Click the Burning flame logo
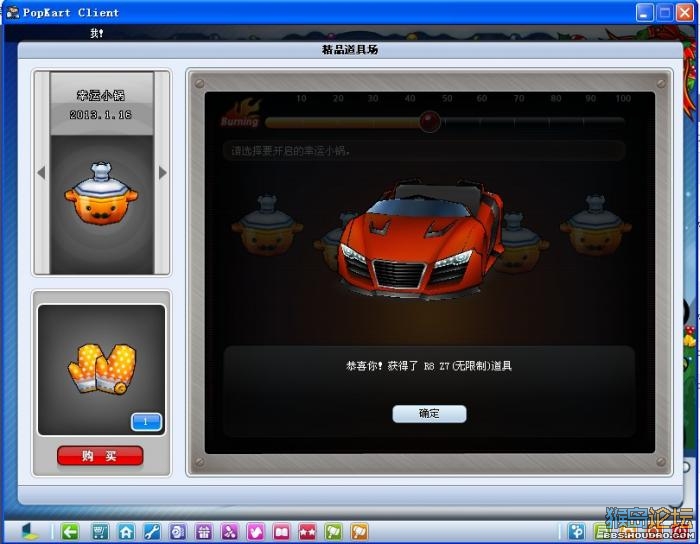Viewport: 700px width, 544px height. (241, 113)
